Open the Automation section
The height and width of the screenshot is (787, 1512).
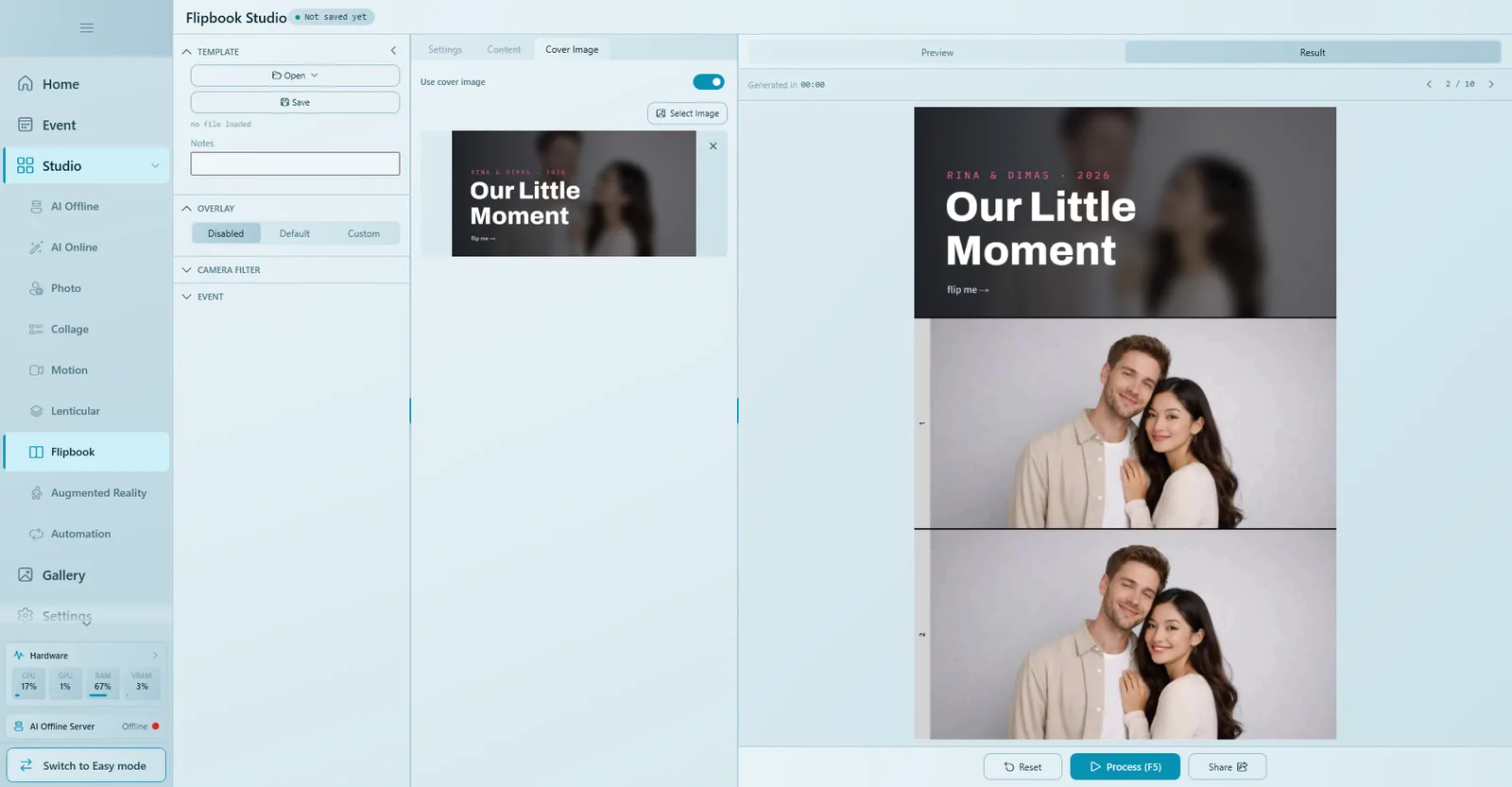(86, 534)
